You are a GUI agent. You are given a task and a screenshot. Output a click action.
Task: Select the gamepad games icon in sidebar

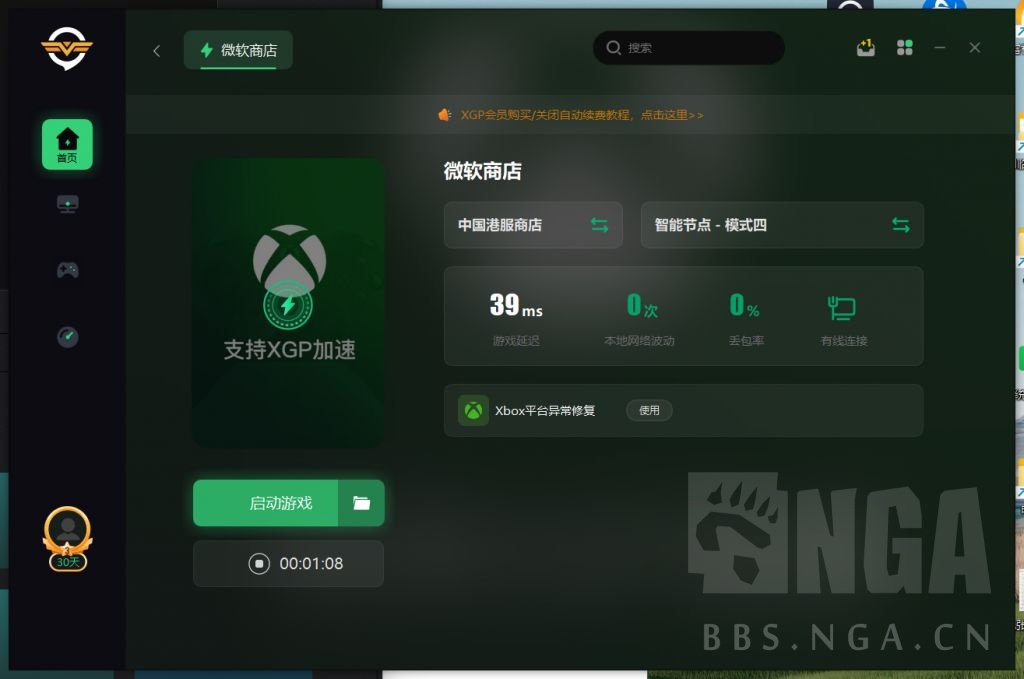[66, 270]
